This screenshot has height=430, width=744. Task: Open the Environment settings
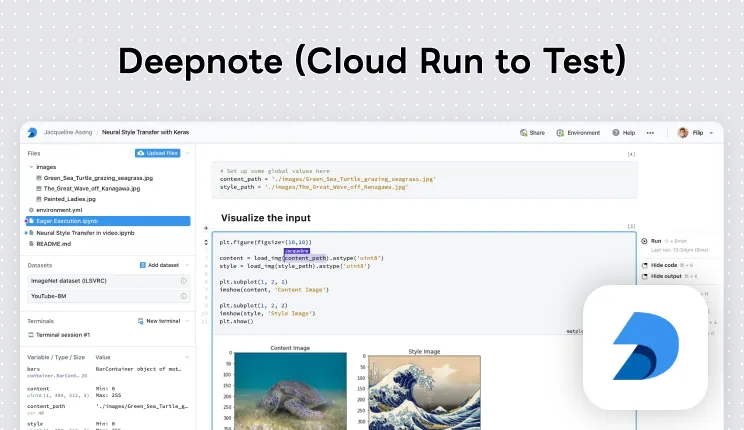[x=578, y=133]
